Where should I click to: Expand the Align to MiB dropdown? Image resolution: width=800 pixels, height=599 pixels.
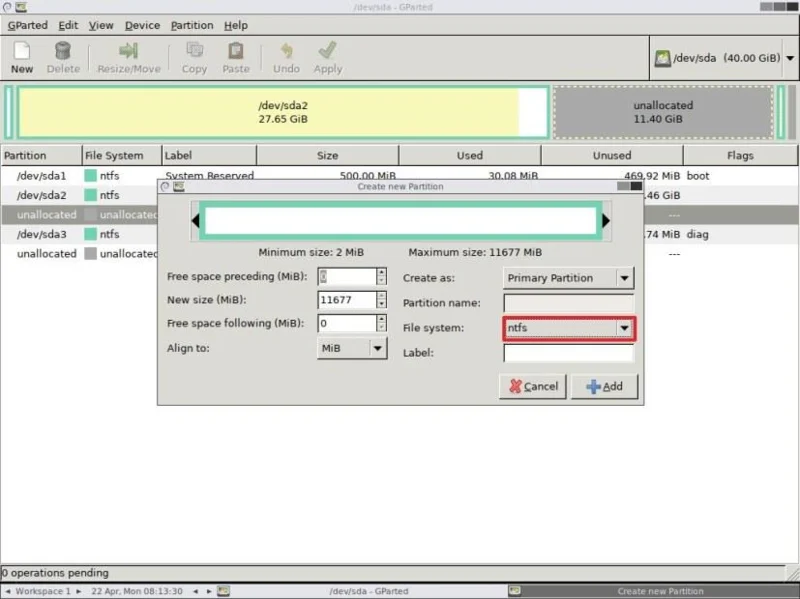click(x=378, y=348)
